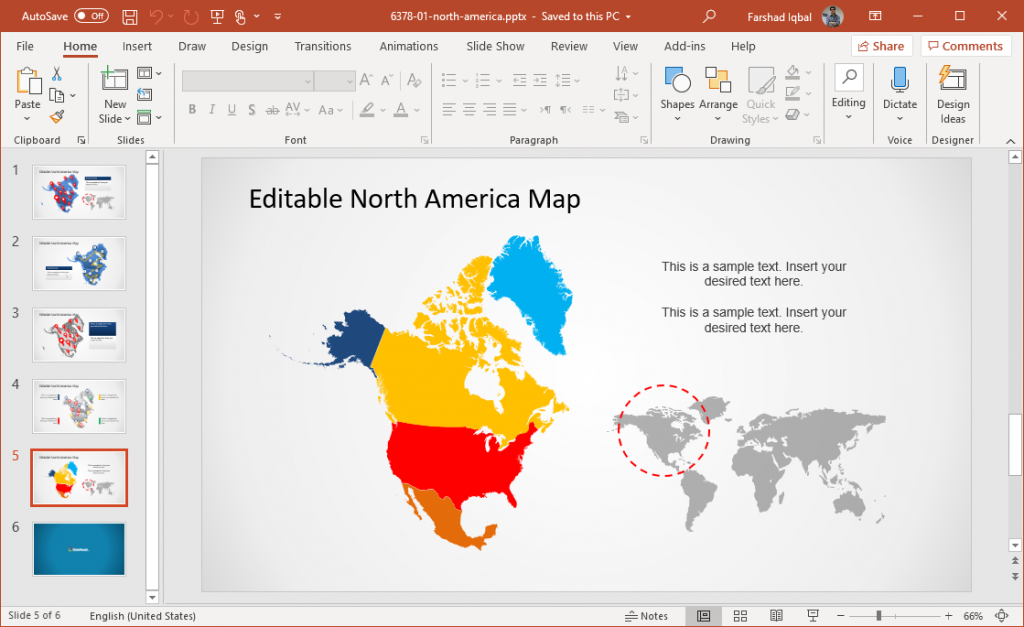Image resolution: width=1024 pixels, height=627 pixels.
Task: Open the Slide Show menu
Action: pyautogui.click(x=495, y=46)
